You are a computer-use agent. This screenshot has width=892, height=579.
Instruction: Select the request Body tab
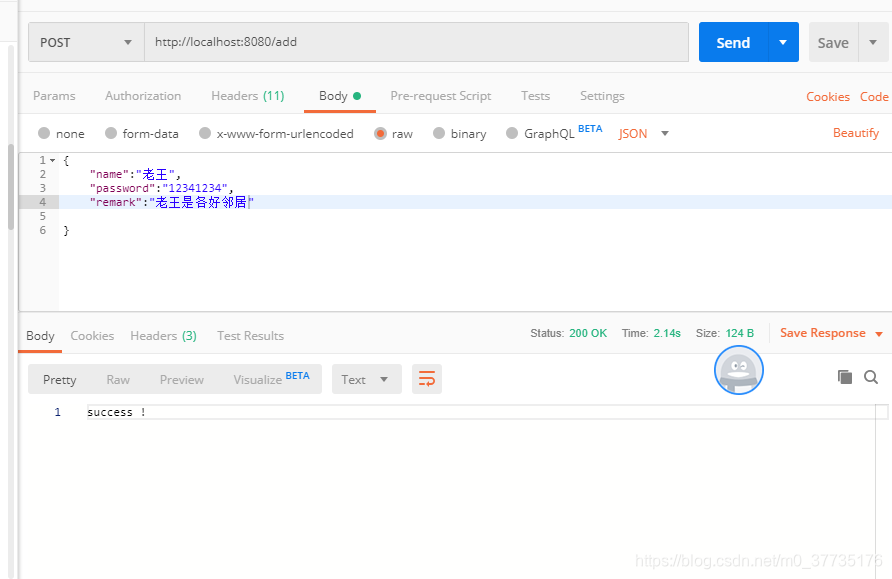(x=340, y=96)
